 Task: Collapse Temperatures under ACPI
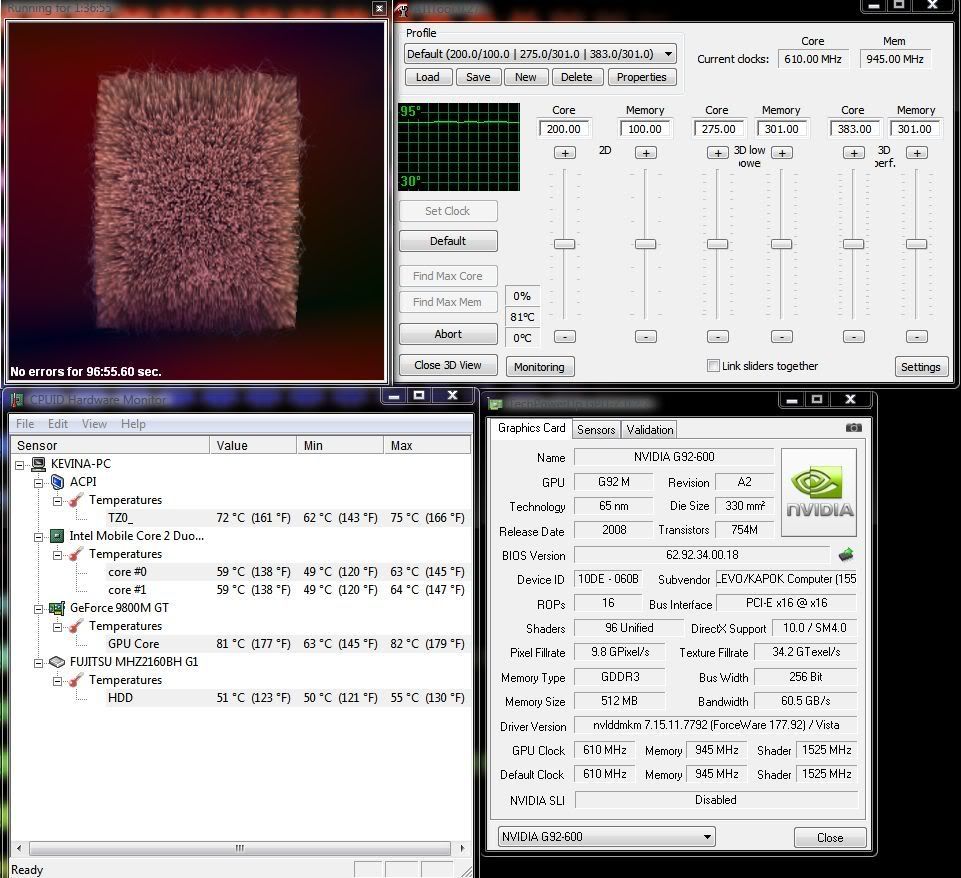58,501
